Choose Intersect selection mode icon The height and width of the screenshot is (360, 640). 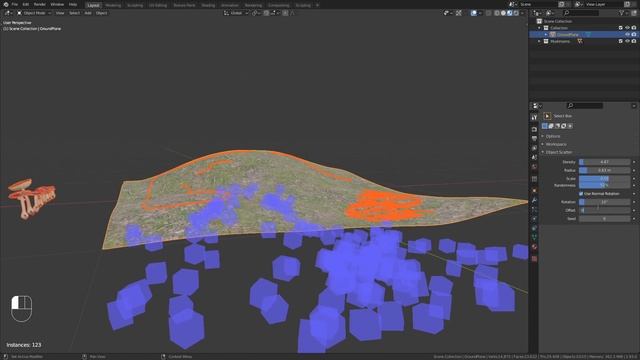[x=570, y=126]
